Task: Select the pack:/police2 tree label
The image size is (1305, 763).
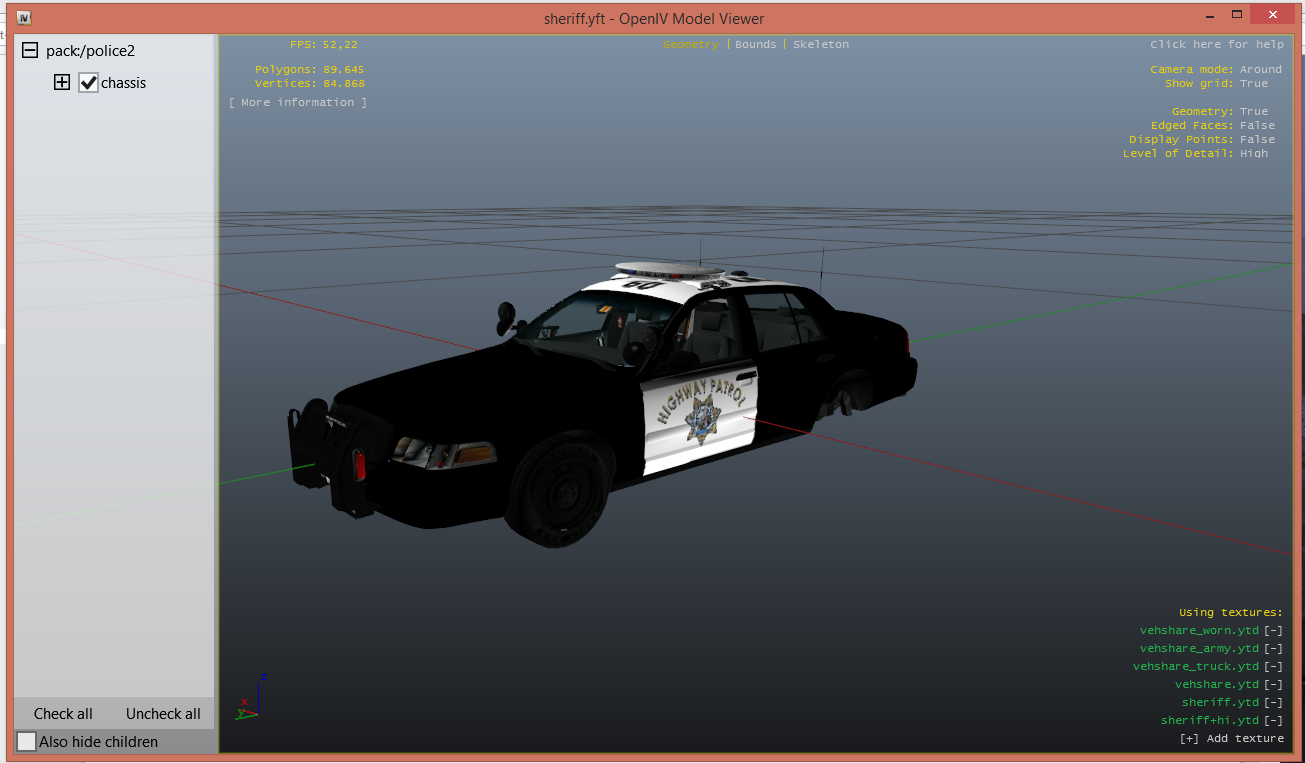Action: coord(90,50)
